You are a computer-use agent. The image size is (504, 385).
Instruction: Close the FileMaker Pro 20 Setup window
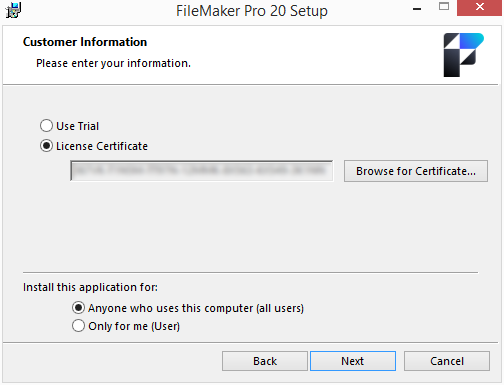(479, 7)
